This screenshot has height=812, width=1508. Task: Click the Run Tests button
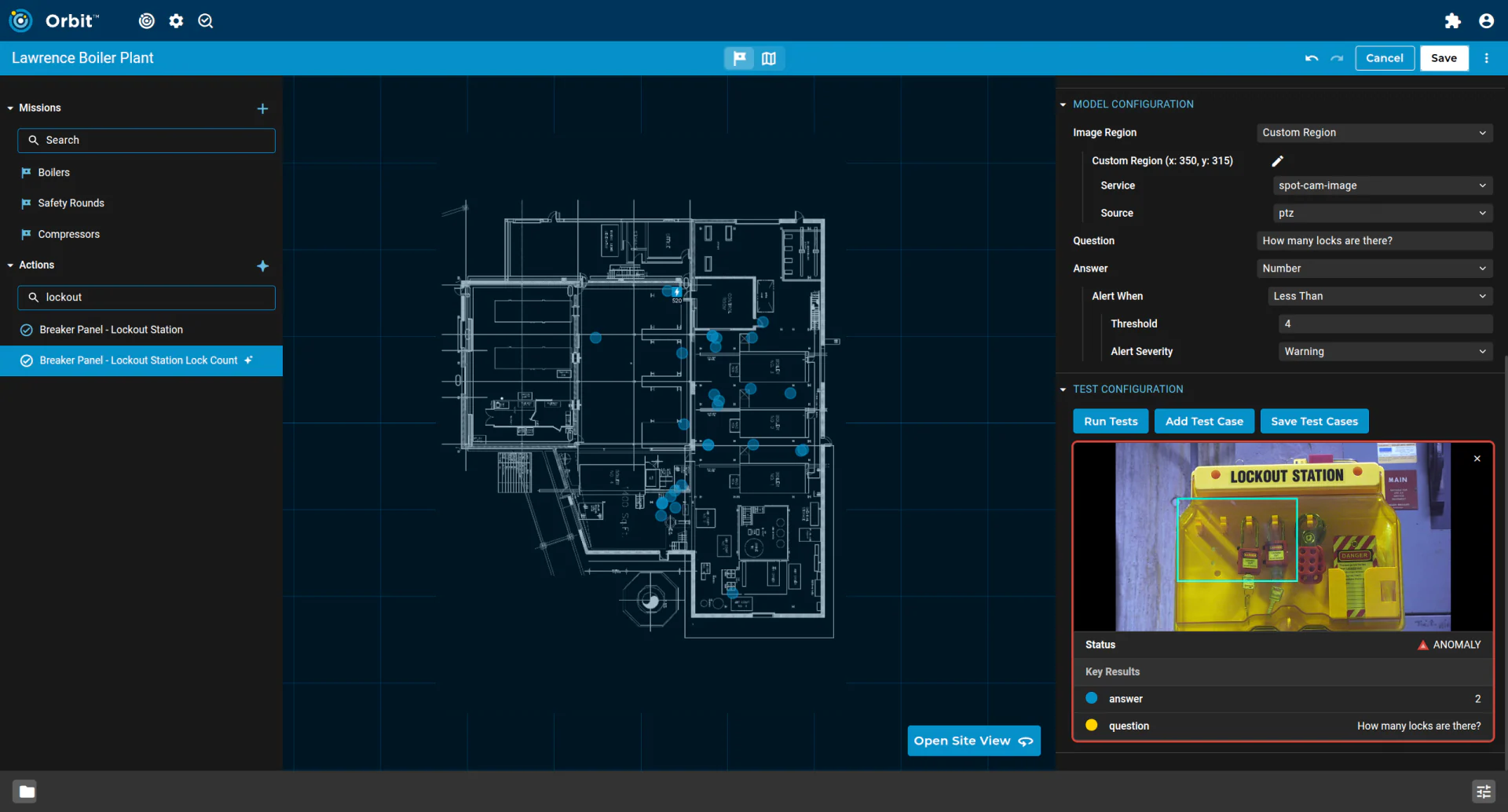coord(1111,422)
